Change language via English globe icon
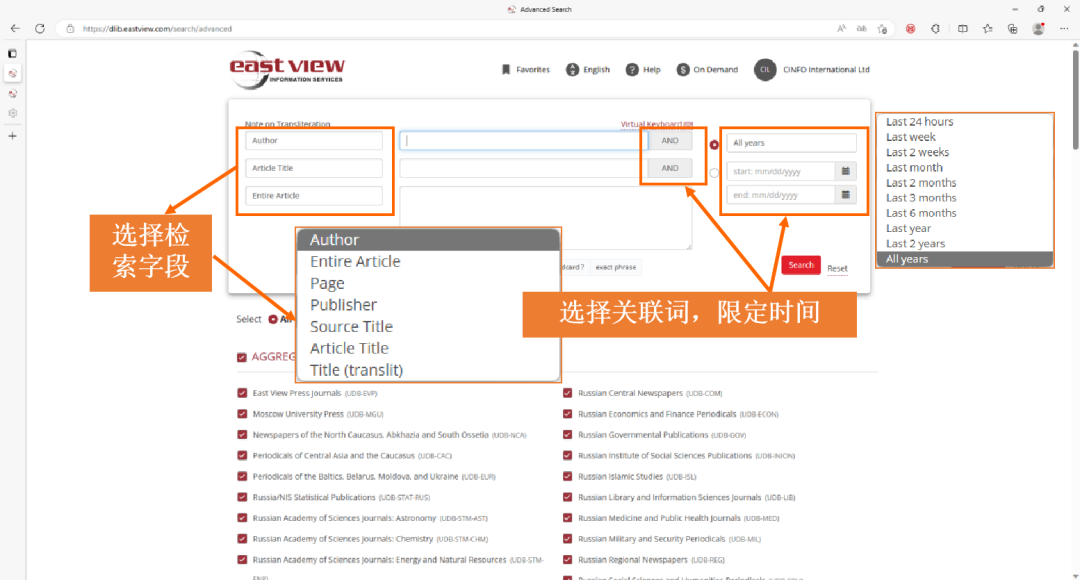1080x580 pixels. pos(572,70)
